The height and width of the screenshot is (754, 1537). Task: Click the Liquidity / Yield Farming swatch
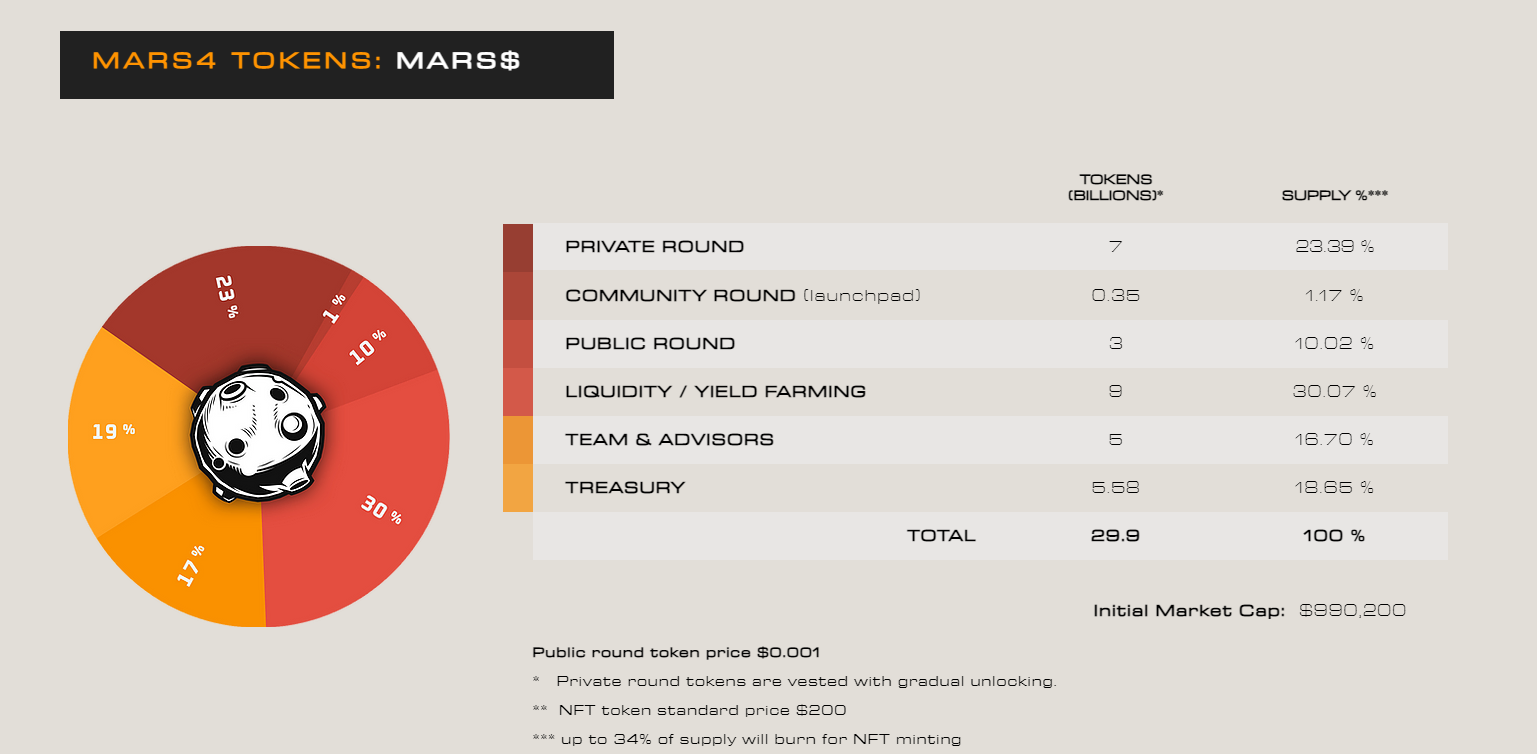click(x=518, y=391)
